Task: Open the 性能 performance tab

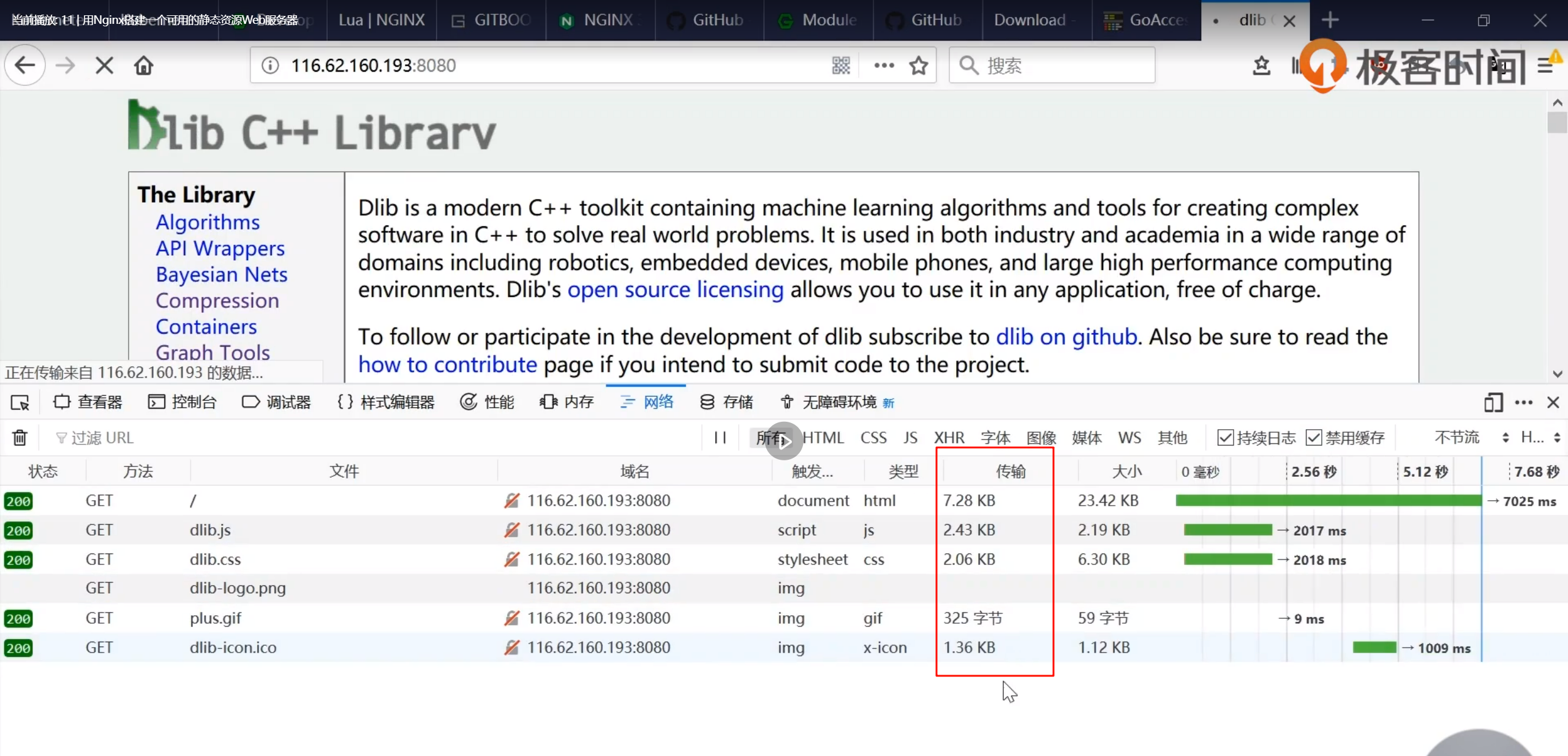Action: click(x=488, y=402)
